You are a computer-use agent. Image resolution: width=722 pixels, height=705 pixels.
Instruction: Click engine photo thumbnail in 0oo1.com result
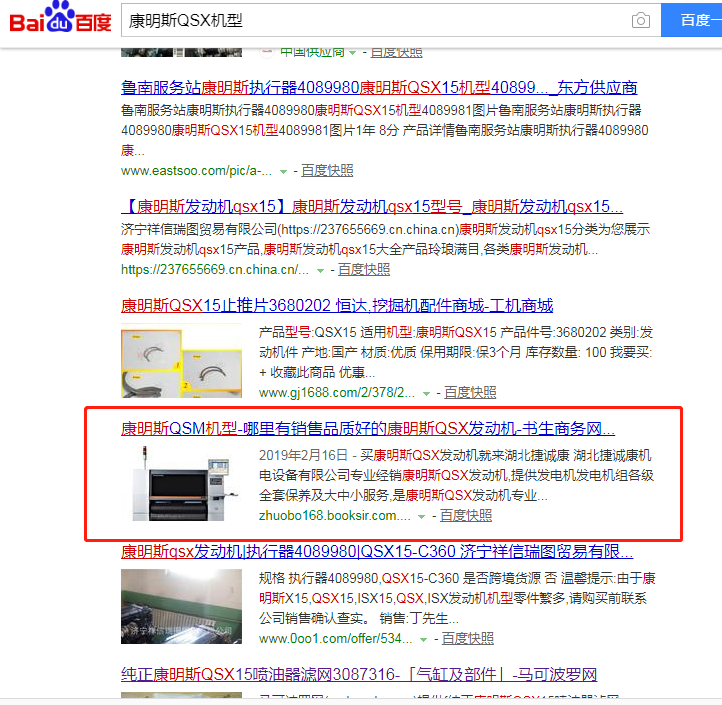click(181, 606)
